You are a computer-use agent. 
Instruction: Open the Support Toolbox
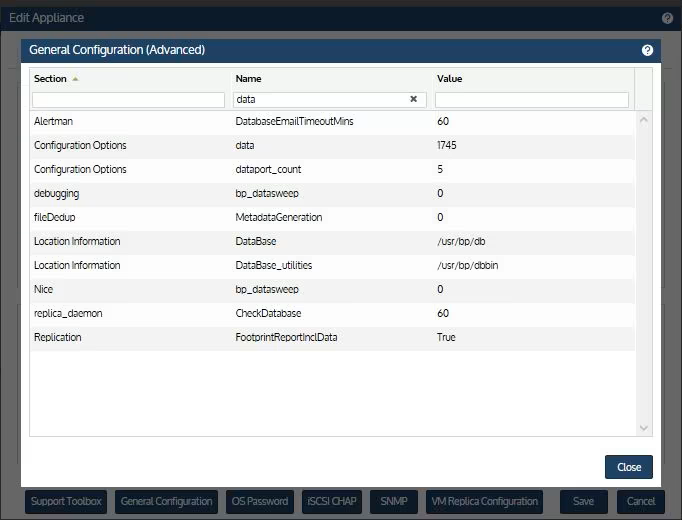coord(66,501)
